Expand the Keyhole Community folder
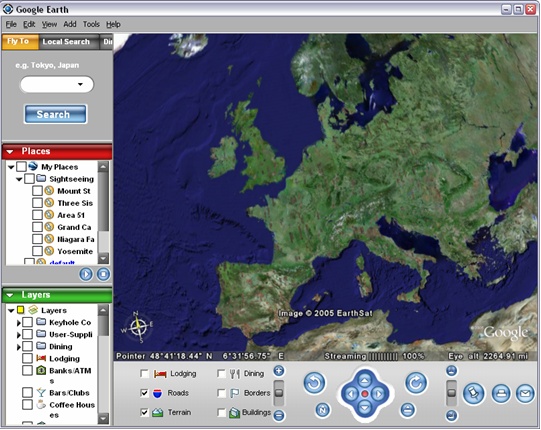The height and width of the screenshot is (430, 541). (x=19, y=323)
